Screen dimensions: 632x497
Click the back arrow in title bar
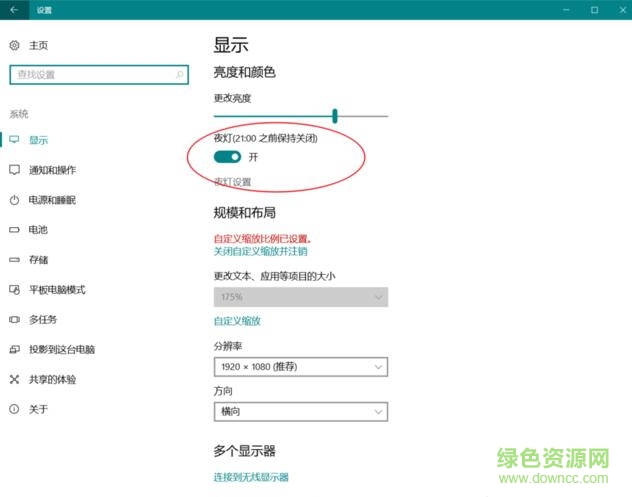(14, 10)
